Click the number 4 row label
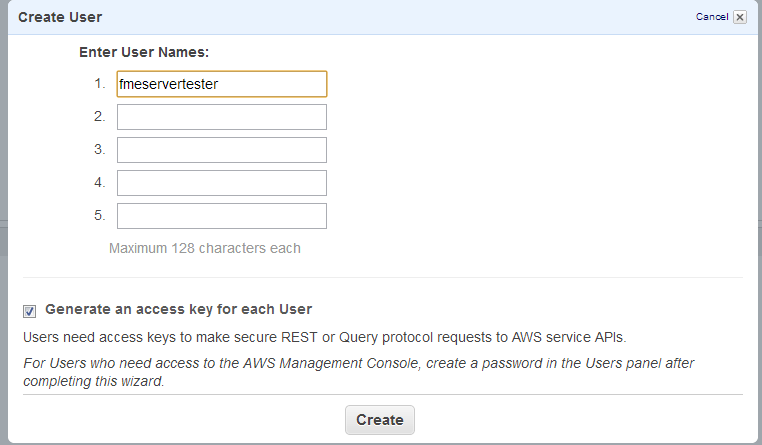Viewport: 762px width, 445px height. pos(100,183)
